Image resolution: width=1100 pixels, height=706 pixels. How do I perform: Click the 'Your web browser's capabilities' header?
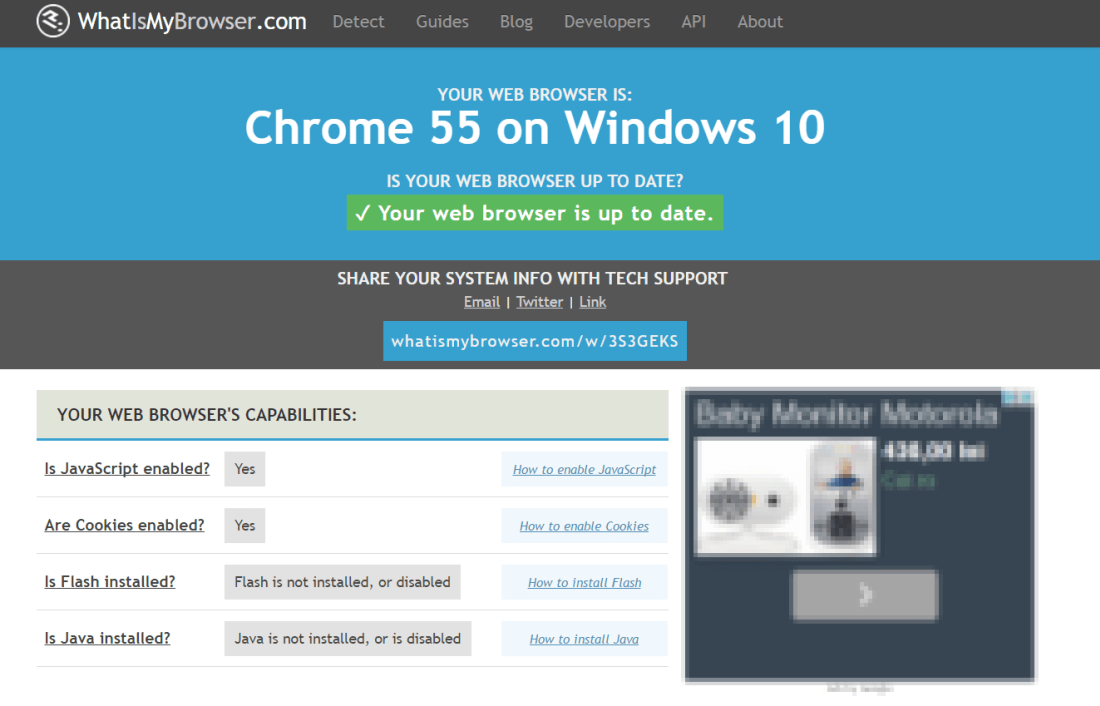[352, 415]
